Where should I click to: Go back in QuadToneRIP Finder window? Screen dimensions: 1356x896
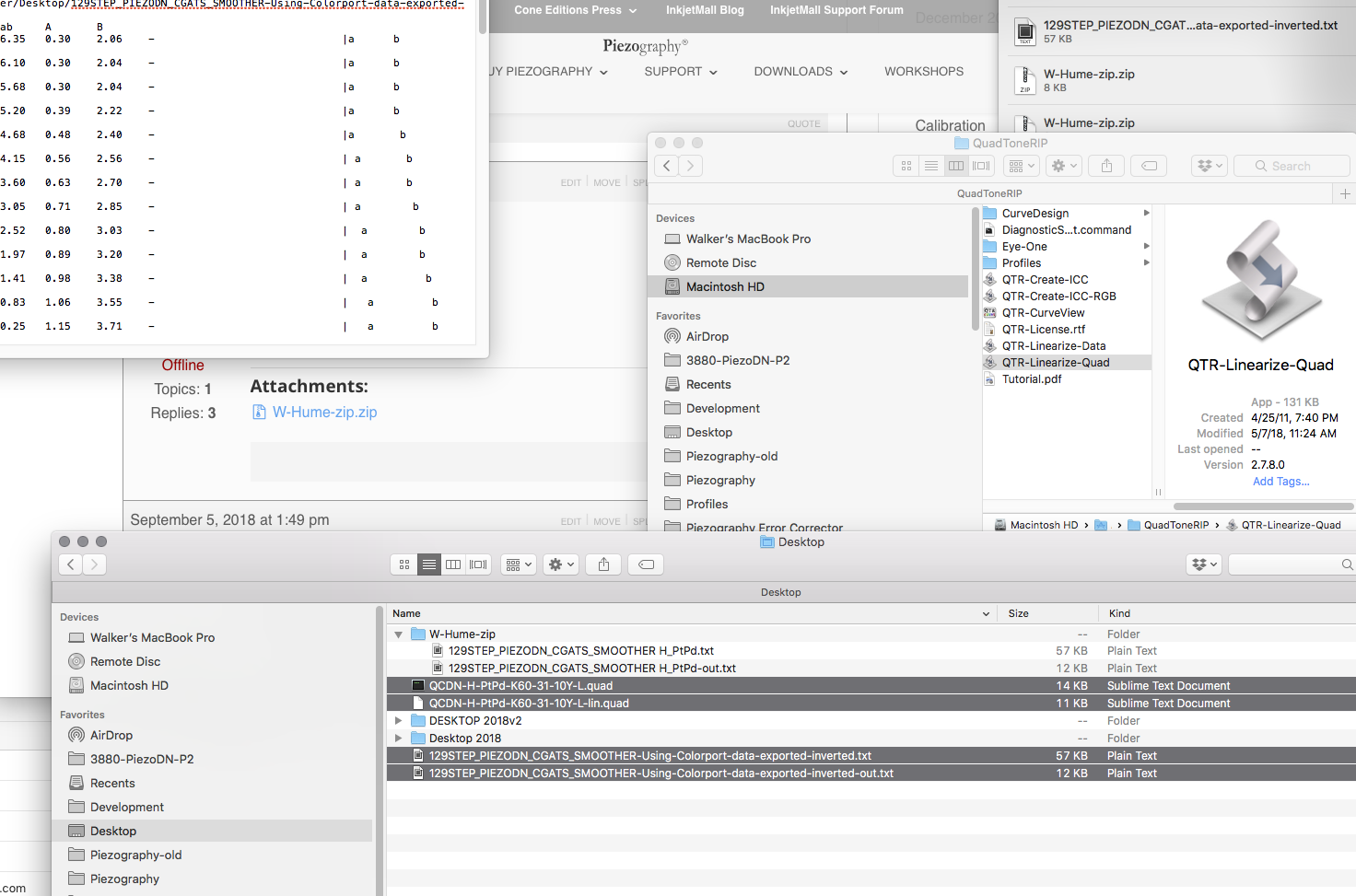coord(667,166)
